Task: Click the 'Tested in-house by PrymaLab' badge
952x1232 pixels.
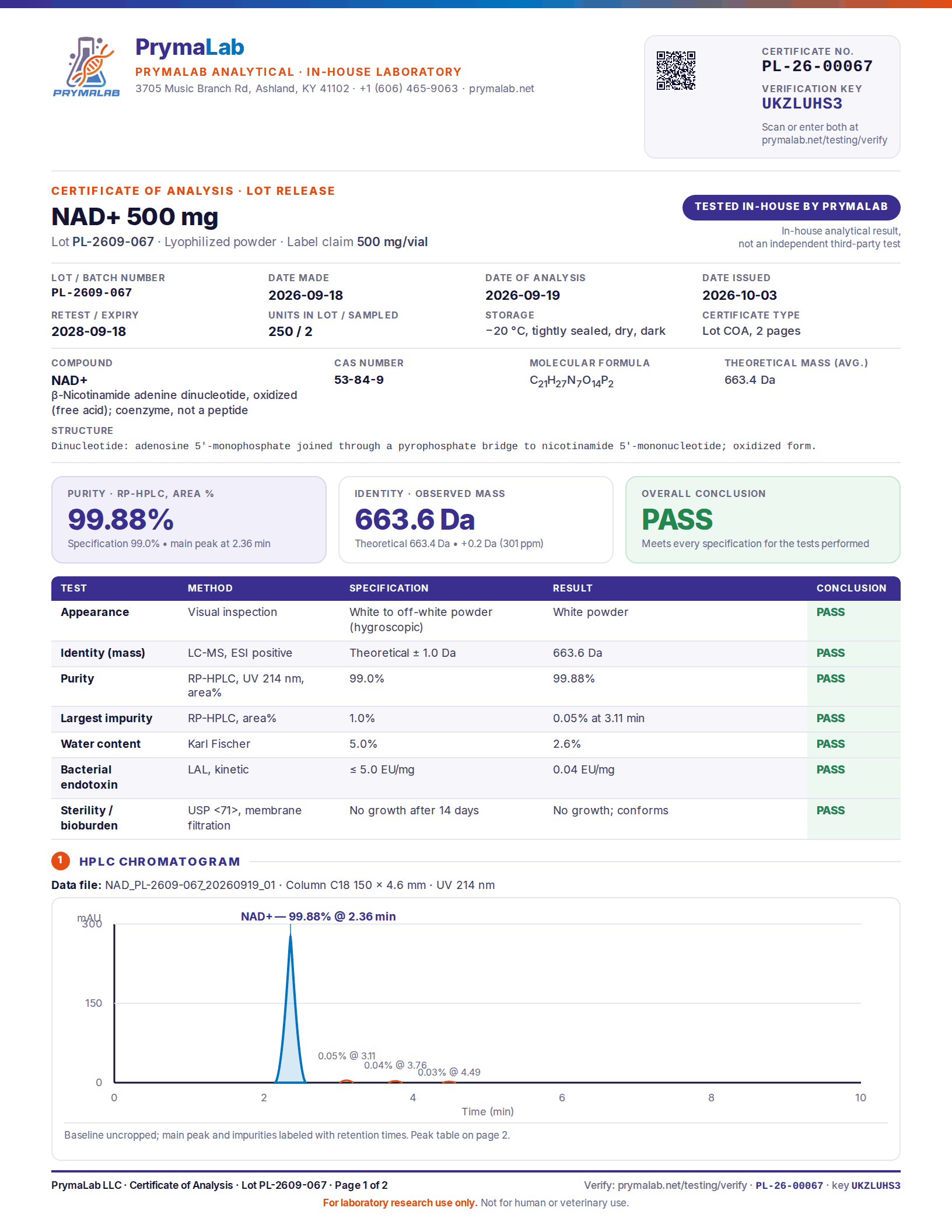Action: click(x=791, y=207)
